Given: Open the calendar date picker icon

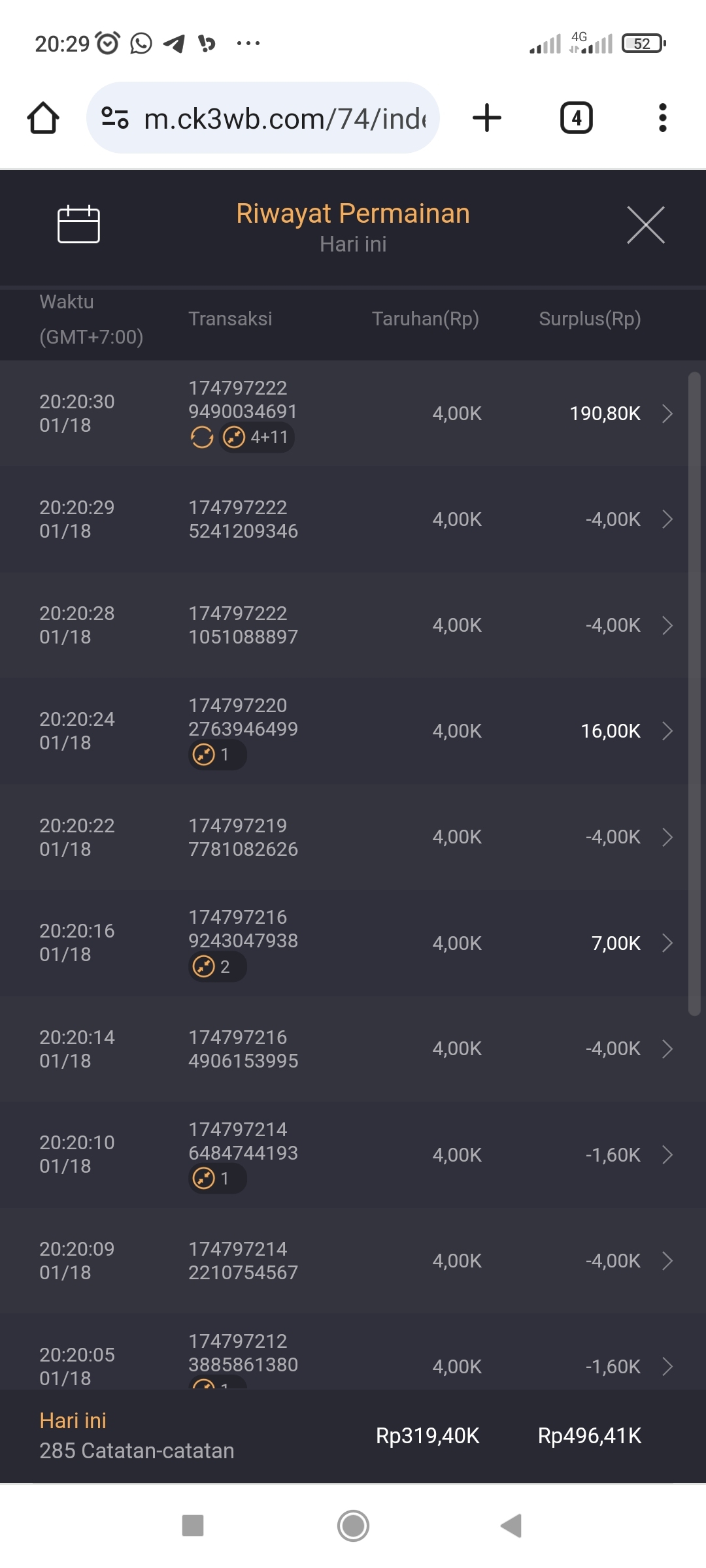Looking at the screenshot, I should point(78,225).
